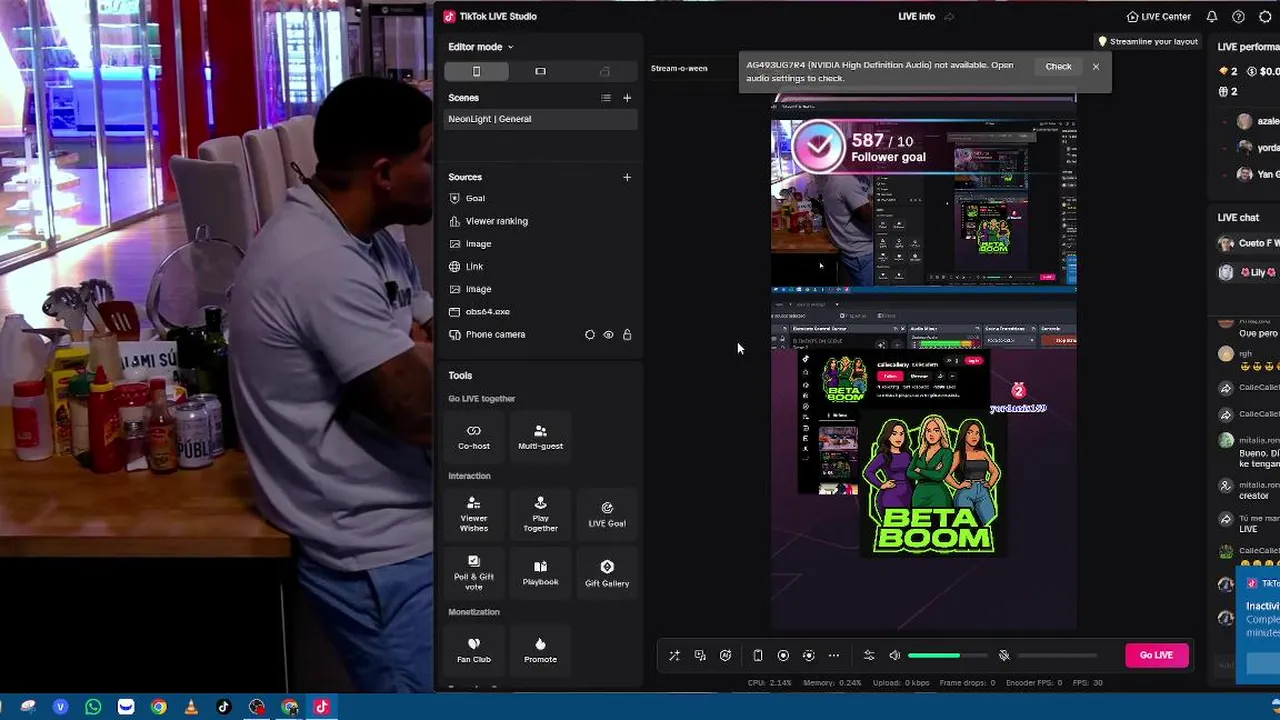1280x720 pixels.
Task: Mute the speaker volume
Action: (895, 656)
